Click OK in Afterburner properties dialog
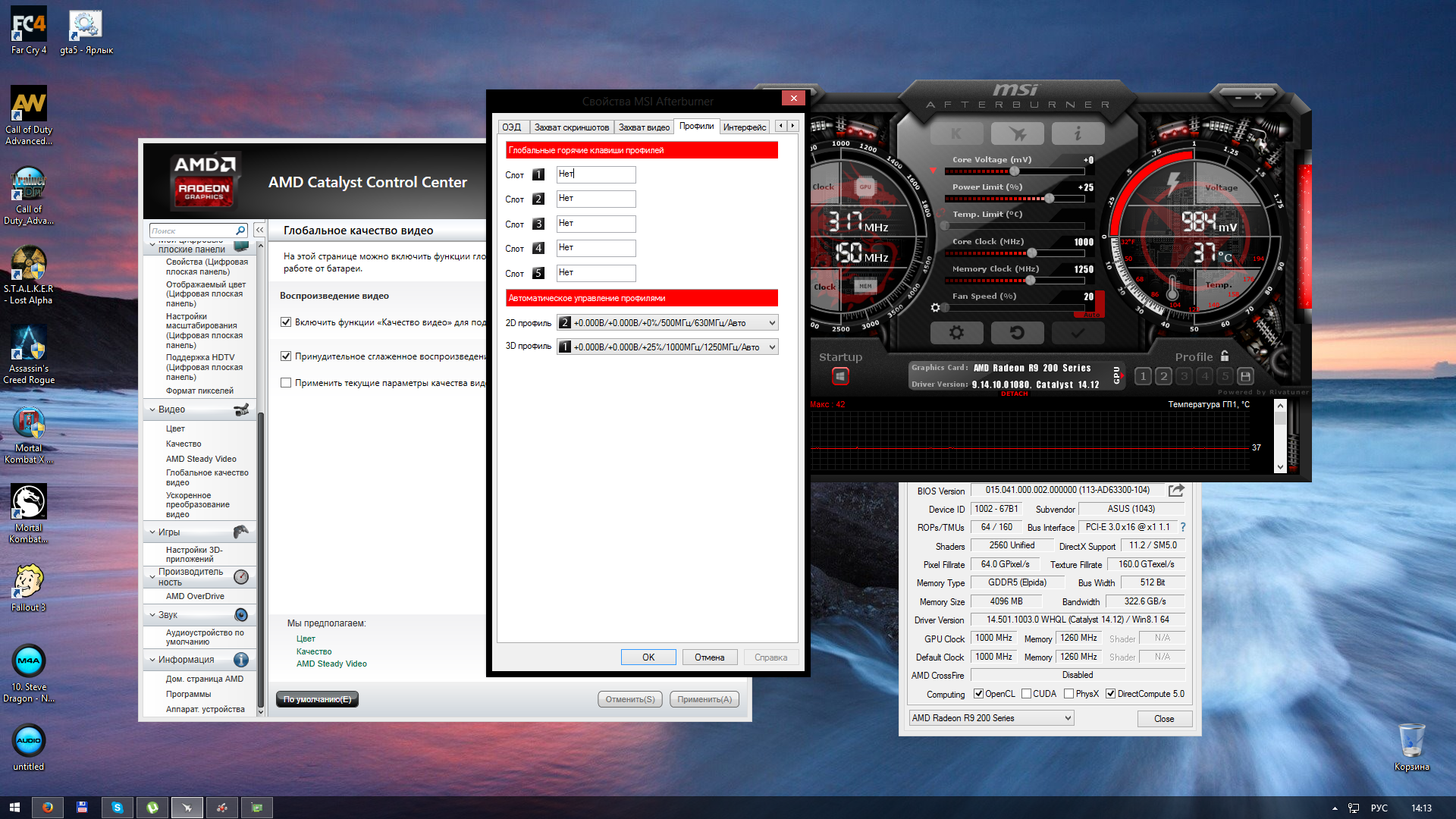Viewport: 1456px width, 819px height. [648, 657]
